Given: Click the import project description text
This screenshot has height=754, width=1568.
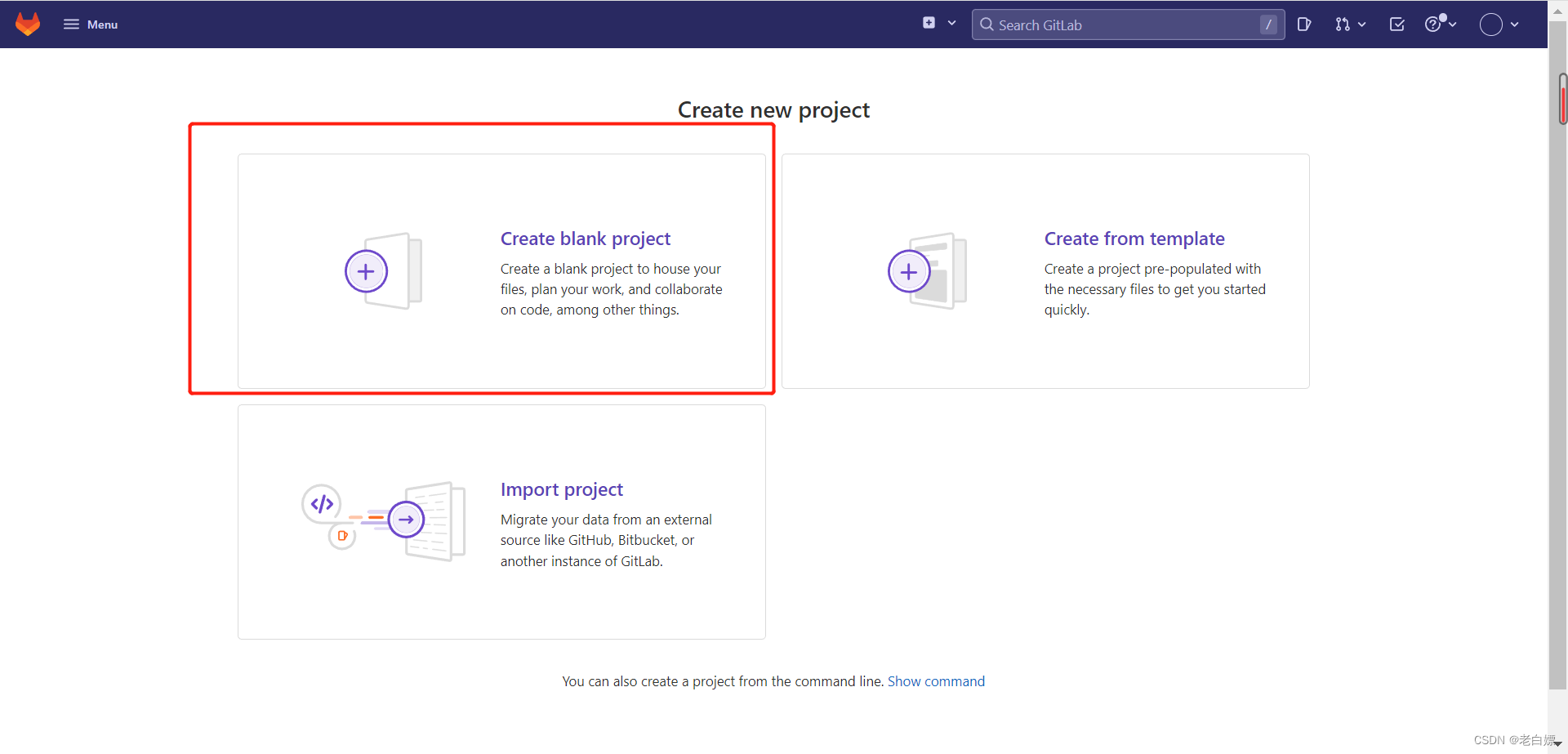Looking at the screenshot, I should point(606,540).
